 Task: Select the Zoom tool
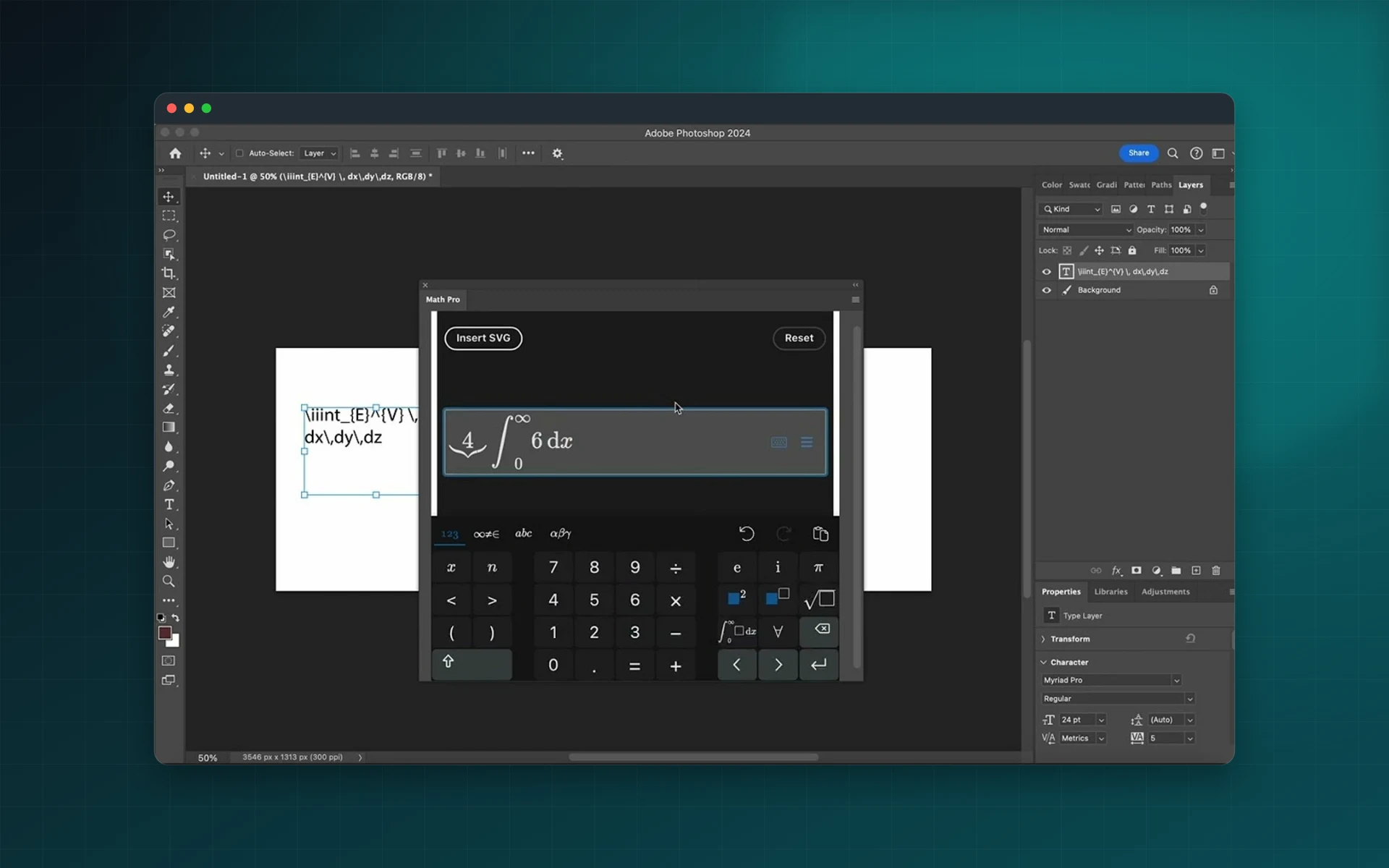pyautogui.click(x=169, y=581)
